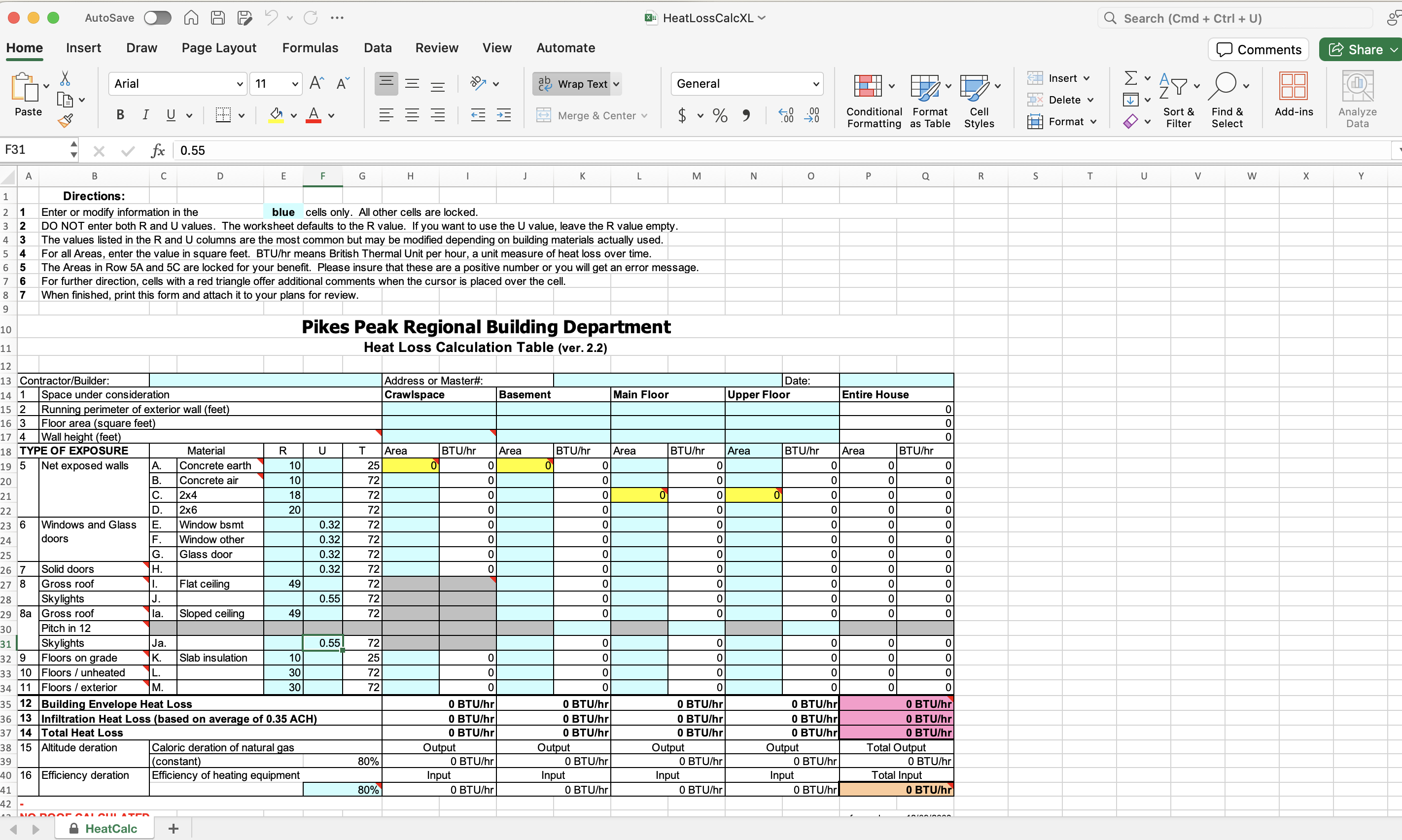Click the Borders icon in ribbon
The image size is (1402, 840).
point(223,115)
